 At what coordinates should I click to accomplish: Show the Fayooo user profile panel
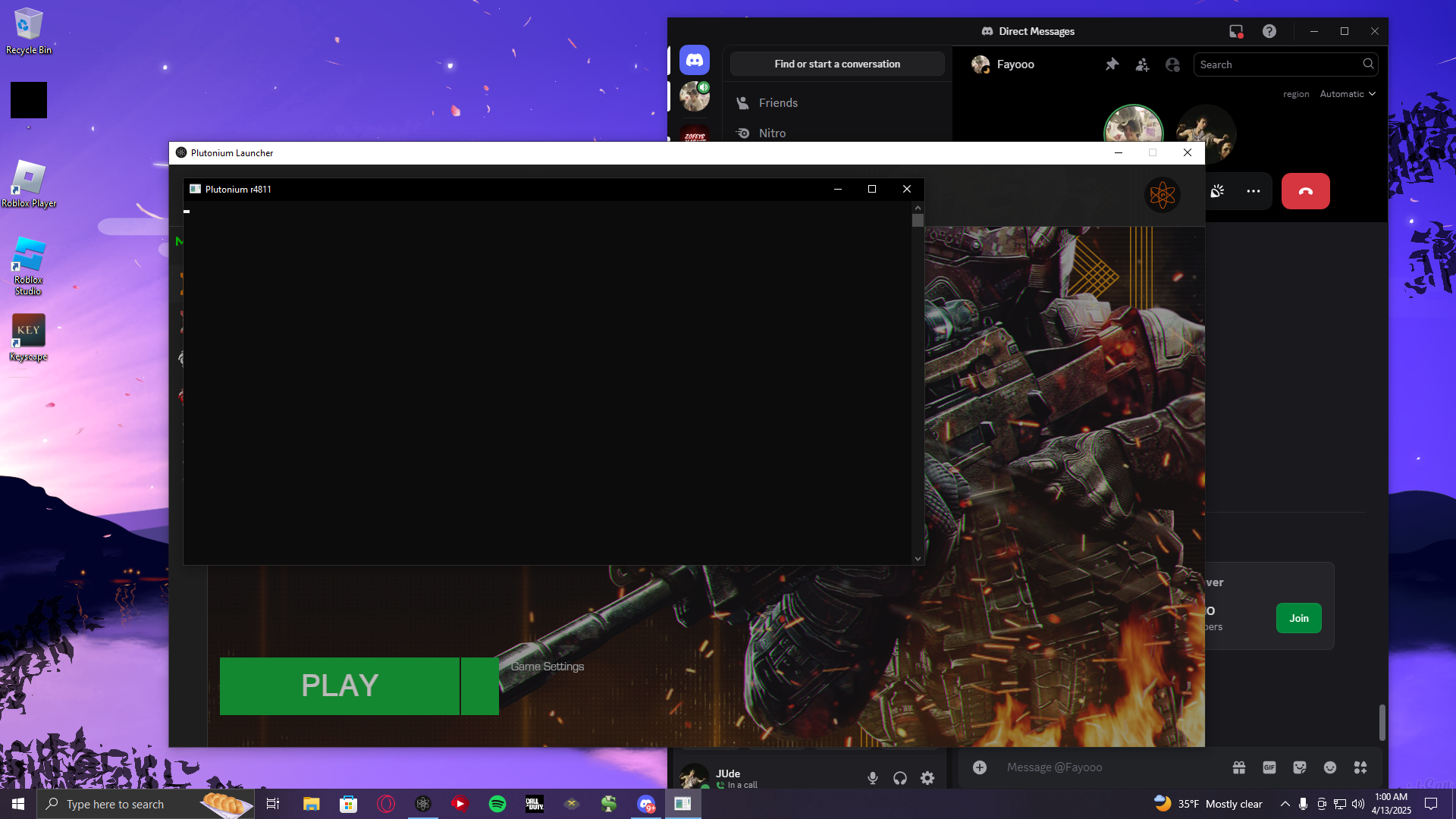(1172, 64)
